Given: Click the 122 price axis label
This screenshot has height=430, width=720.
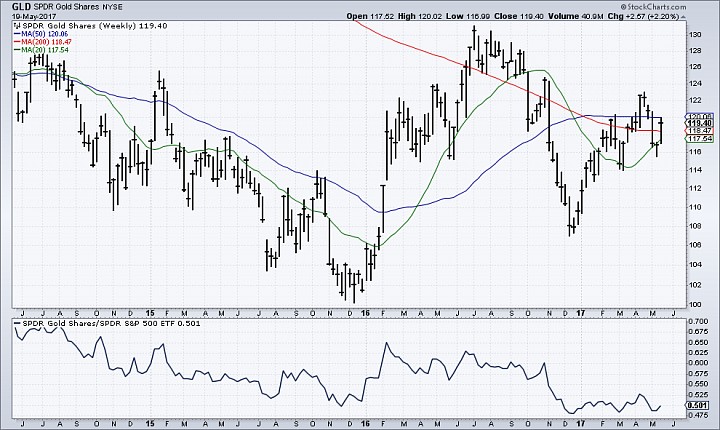Looking at the screenshot, I should 694,100.
